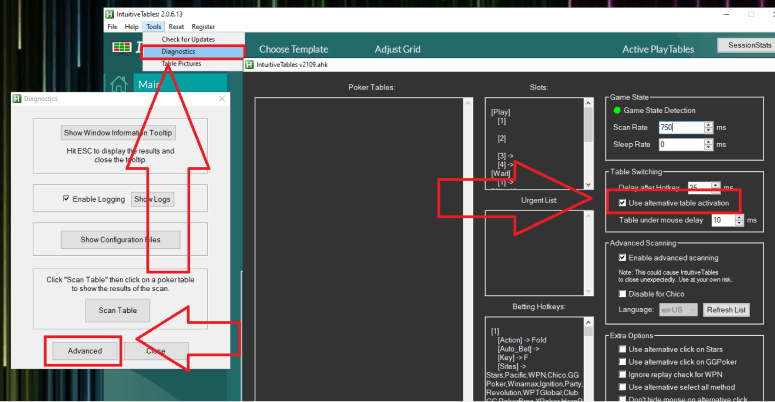This screenshot has height=402, width=775.
Task: Click IntuitiveTables title bar app icon
Action: tap(110, 14)
